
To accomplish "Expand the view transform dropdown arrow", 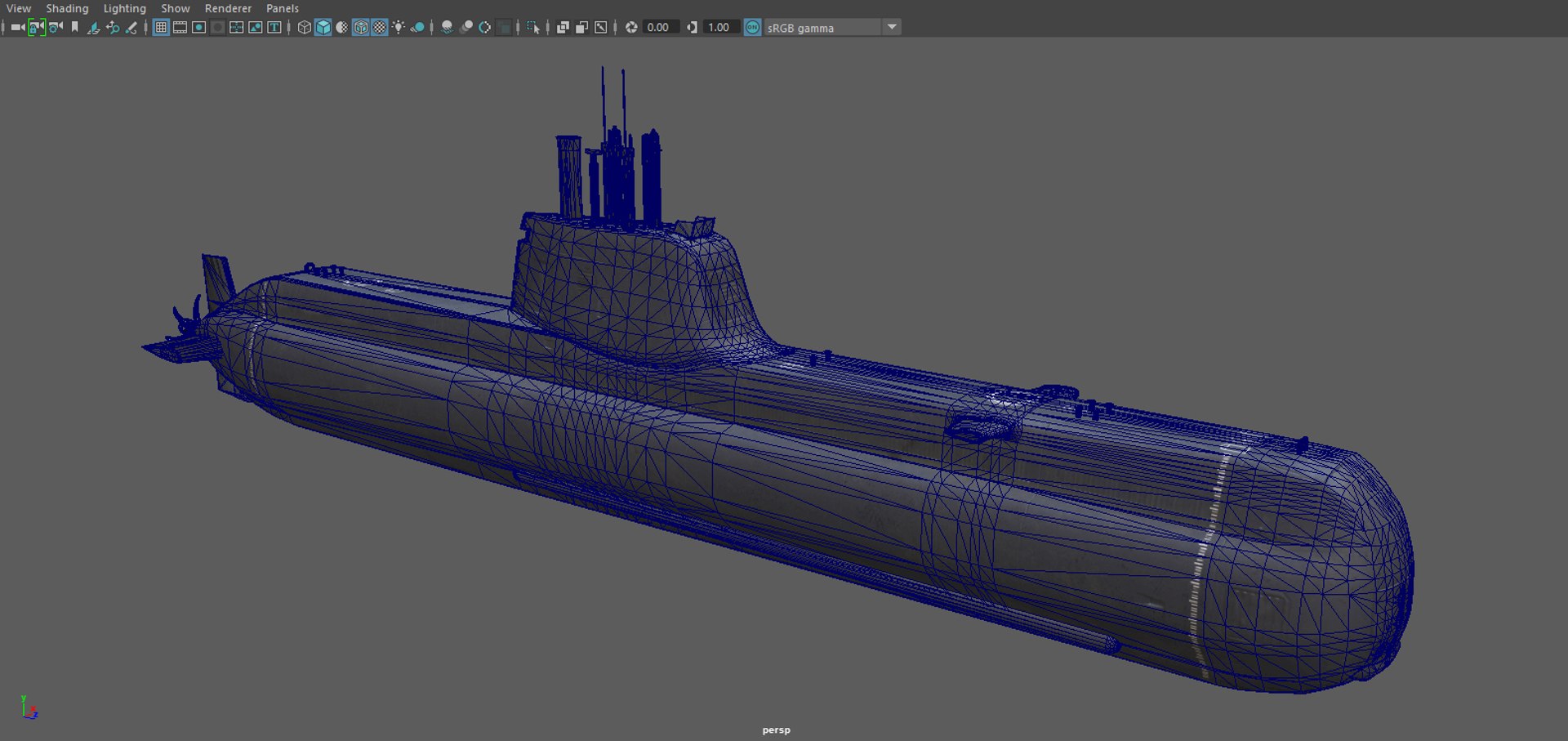I will pos(892,27).
